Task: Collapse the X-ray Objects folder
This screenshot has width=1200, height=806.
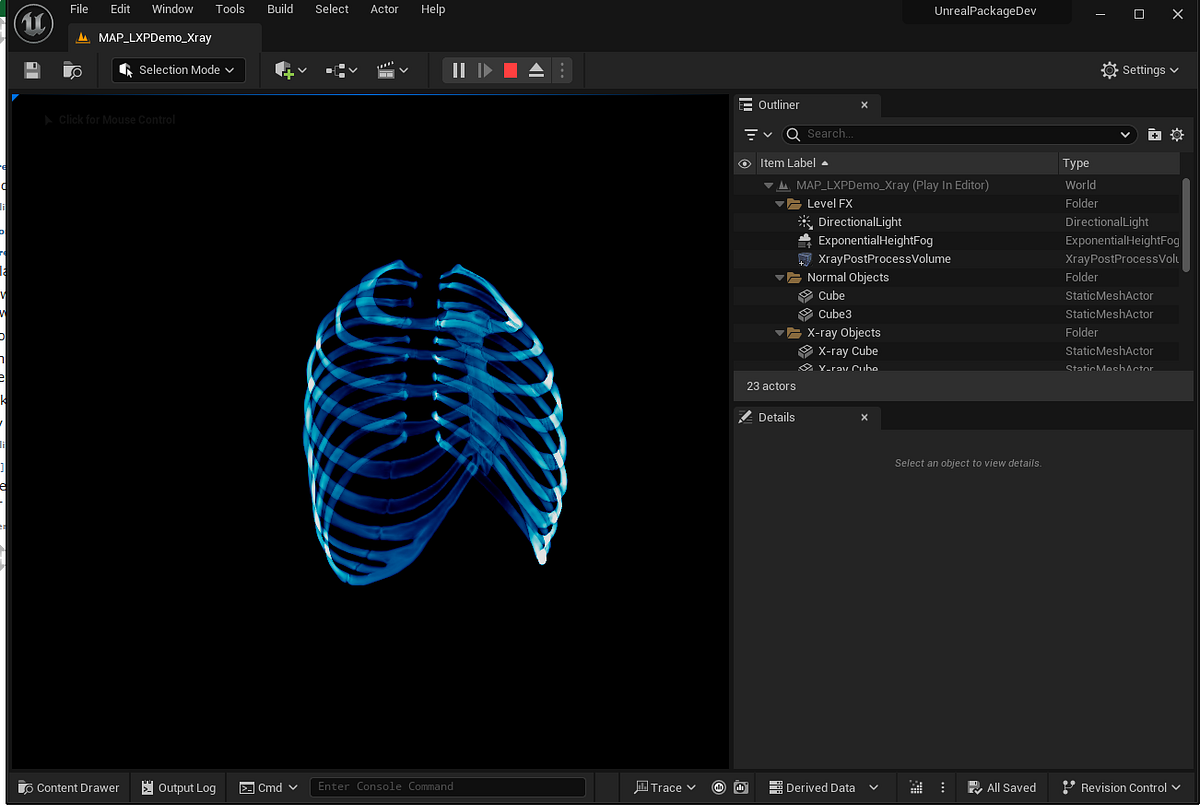Action: point(779,332)
